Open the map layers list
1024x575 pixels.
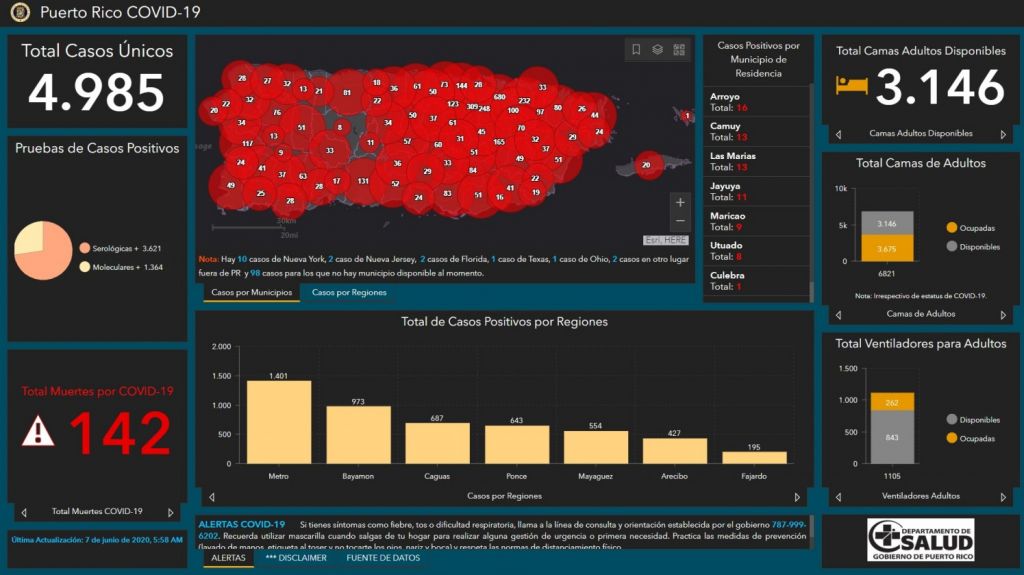point(658,50)
